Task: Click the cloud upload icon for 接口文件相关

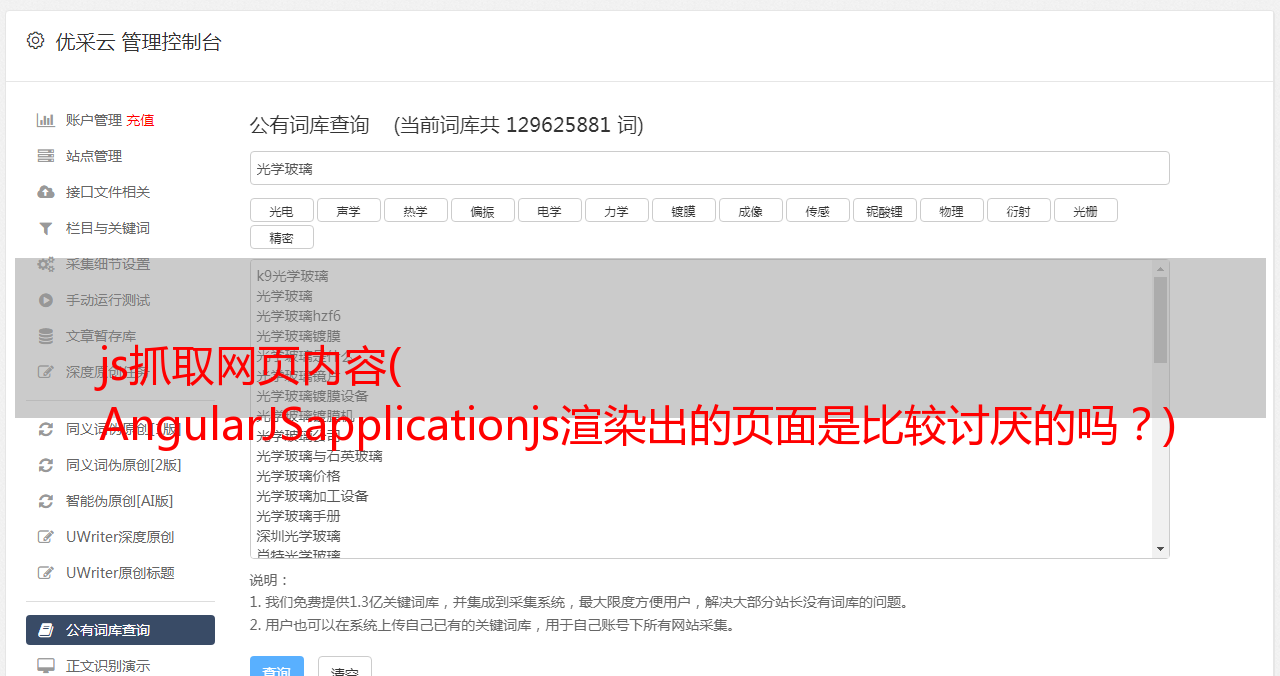Action: click(x=46, y=192)
